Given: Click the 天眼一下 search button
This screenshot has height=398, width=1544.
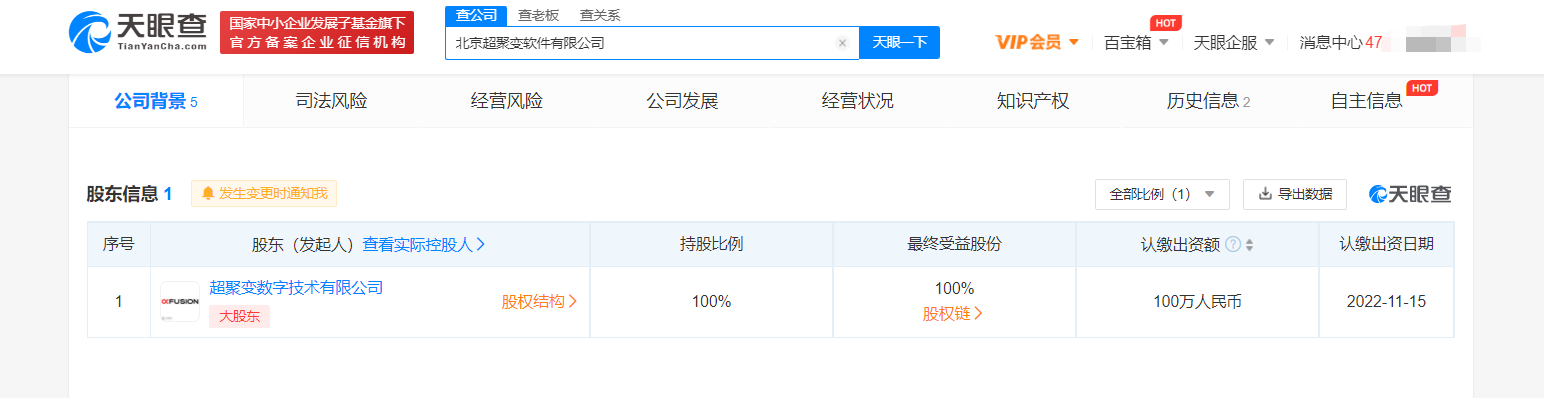Looking at the screenshot, I should click(x=899, y=43).
